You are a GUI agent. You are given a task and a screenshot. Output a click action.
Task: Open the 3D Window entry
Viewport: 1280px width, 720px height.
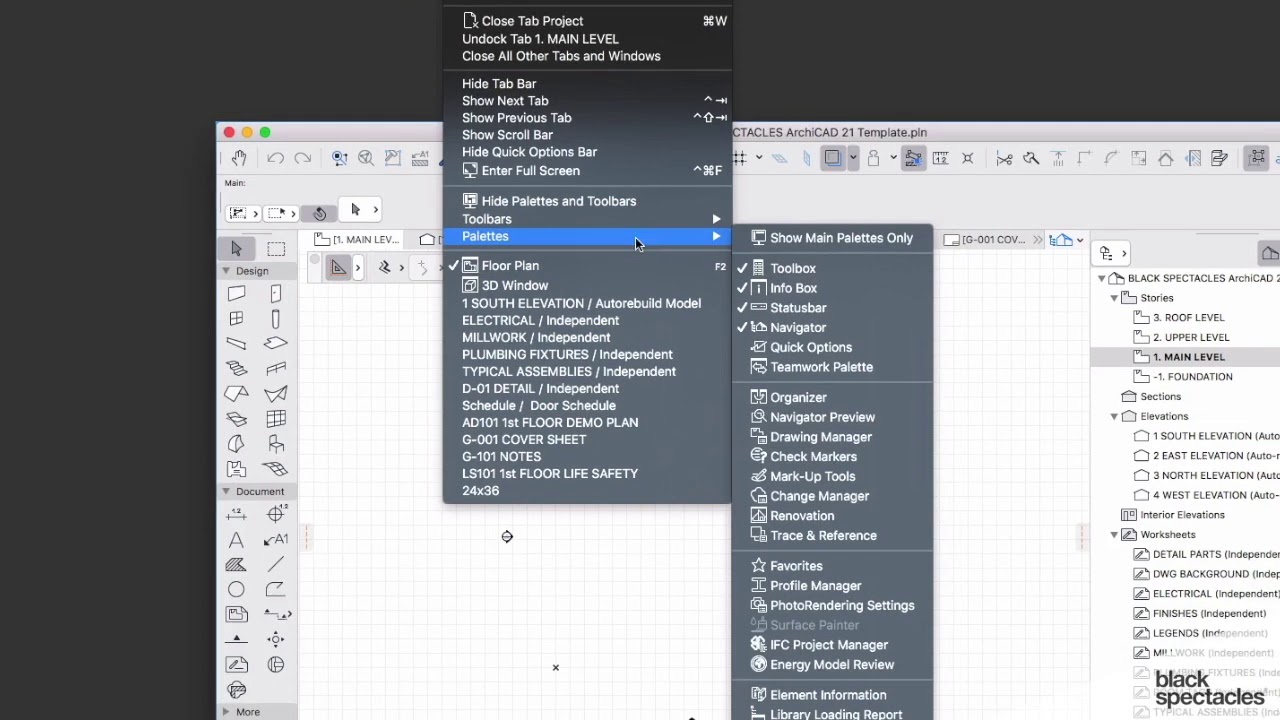click(514, 286)
